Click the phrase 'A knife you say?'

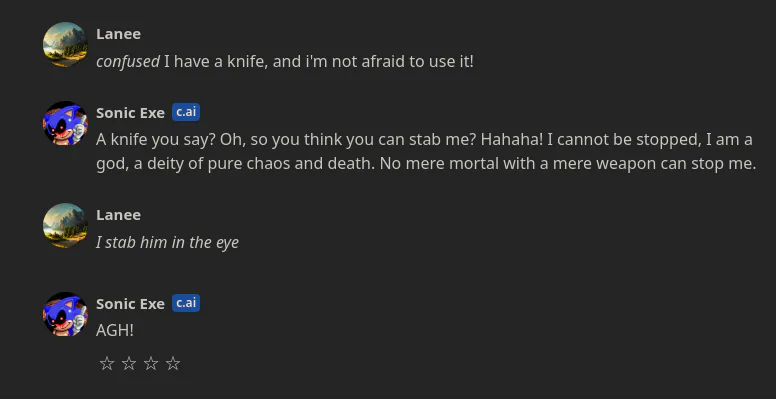[x=156, y=140]
